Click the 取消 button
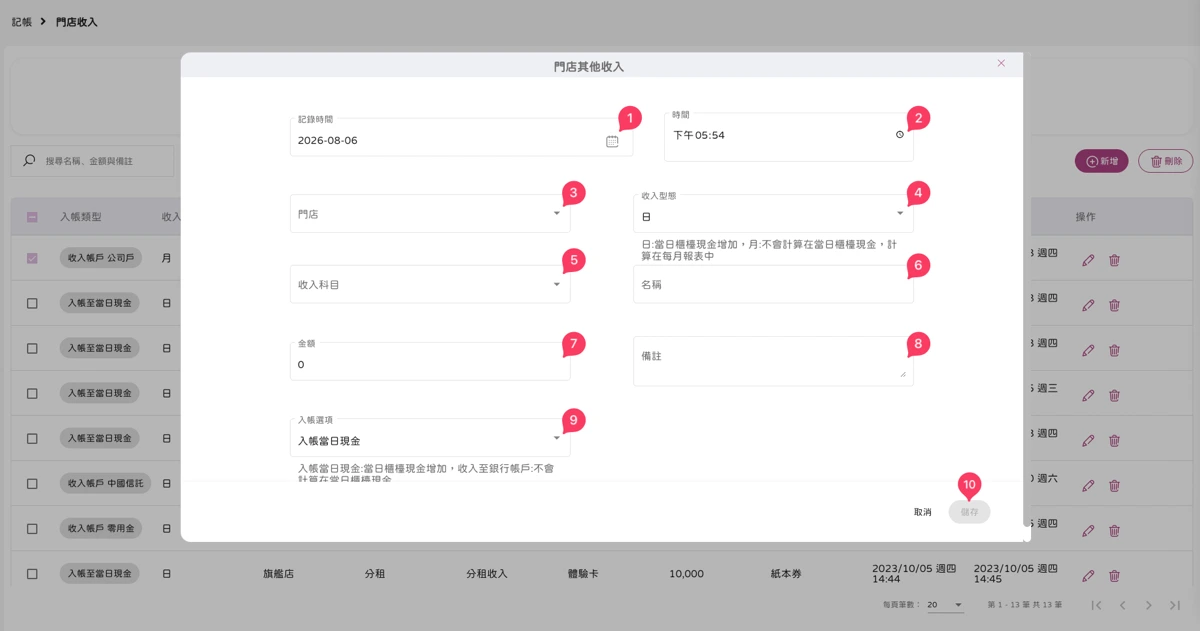The image size is (1200, 631). click(922, 512)
